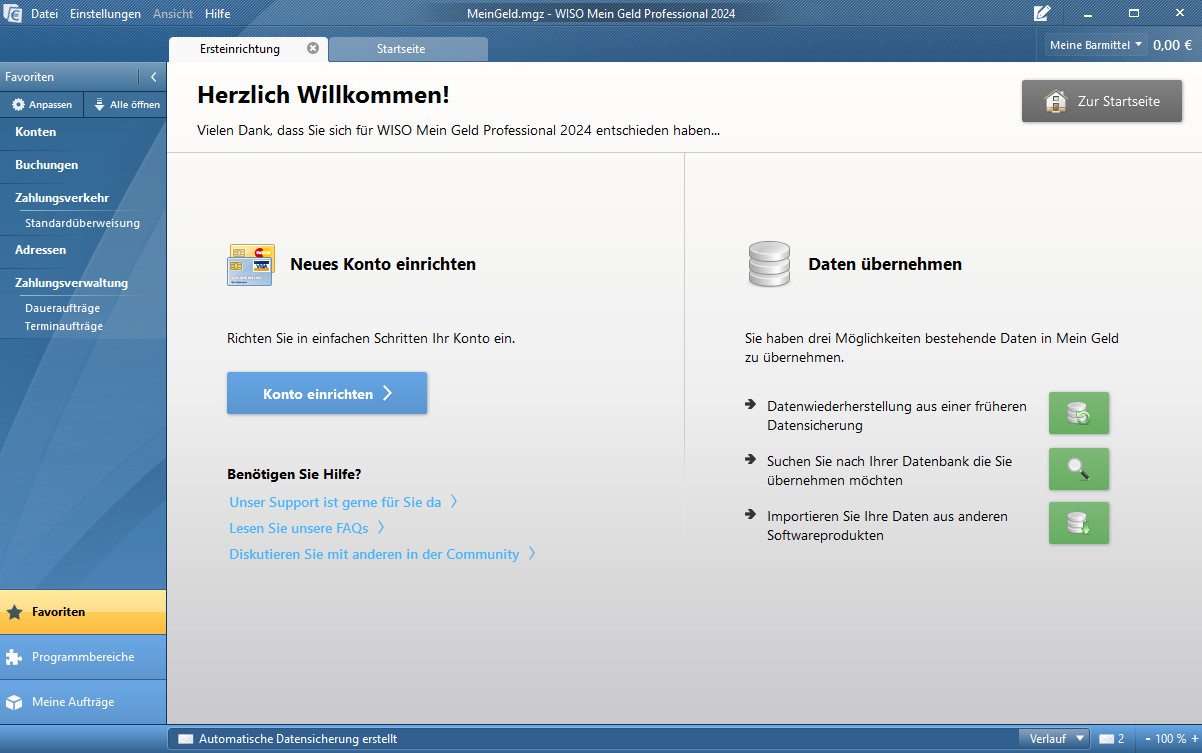The width and height of the screenshot is (1202, 753).
Task: Increase zoom using the plus control
Action: 1196,738
